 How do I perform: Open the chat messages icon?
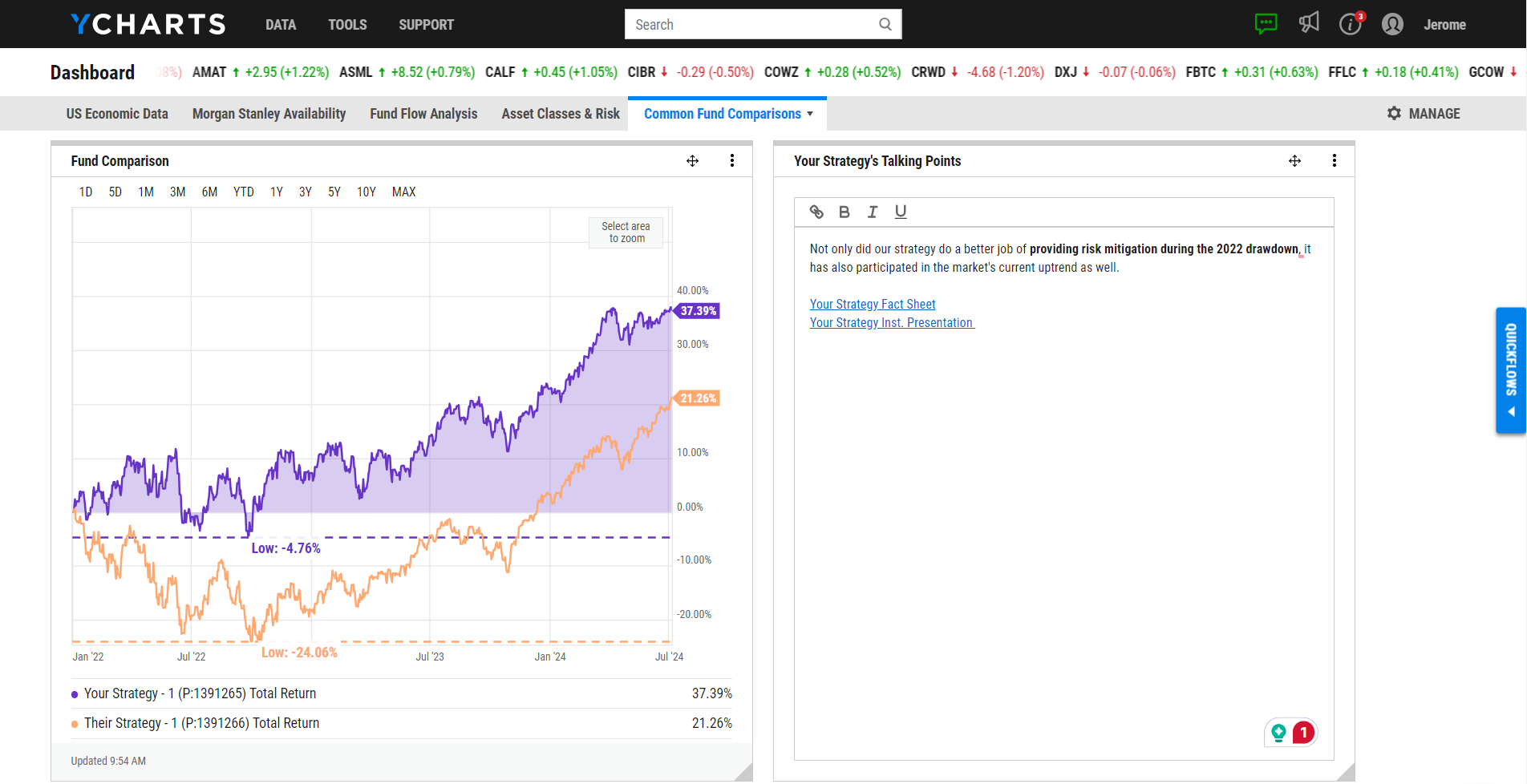click(x=1266, y=24)
